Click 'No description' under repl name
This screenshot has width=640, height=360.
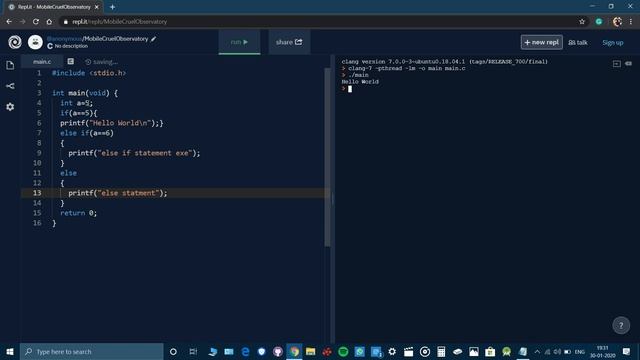tap(71, 46)
